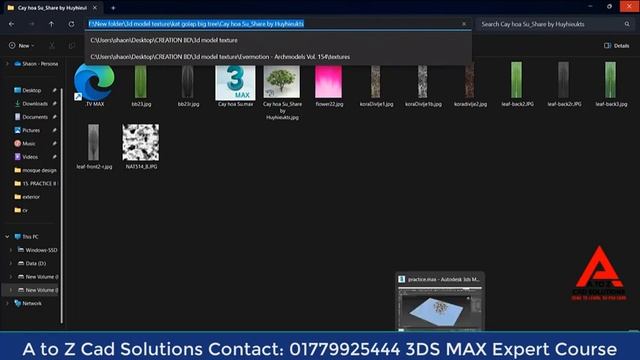Select This PC in navigation pane
The width and height of the screenshot is (640, 360).
click(x=30, y=237)
